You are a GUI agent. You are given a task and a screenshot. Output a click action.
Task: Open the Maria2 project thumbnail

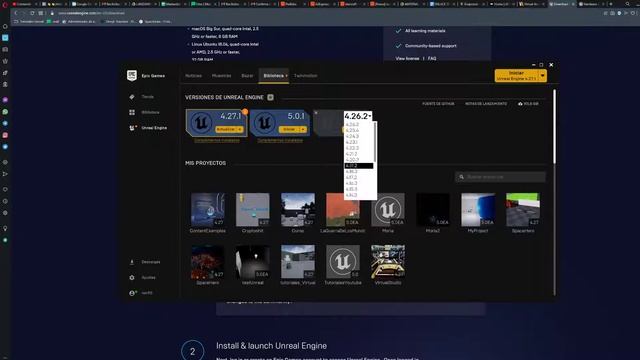coord(433,210)
